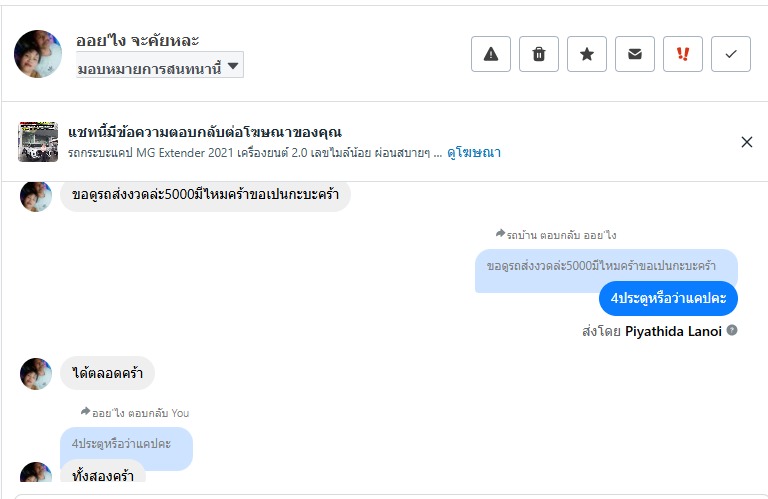The image size is (768, 499).
Task: Mark conversation done with checkmark icon
Action: [731, 54]
